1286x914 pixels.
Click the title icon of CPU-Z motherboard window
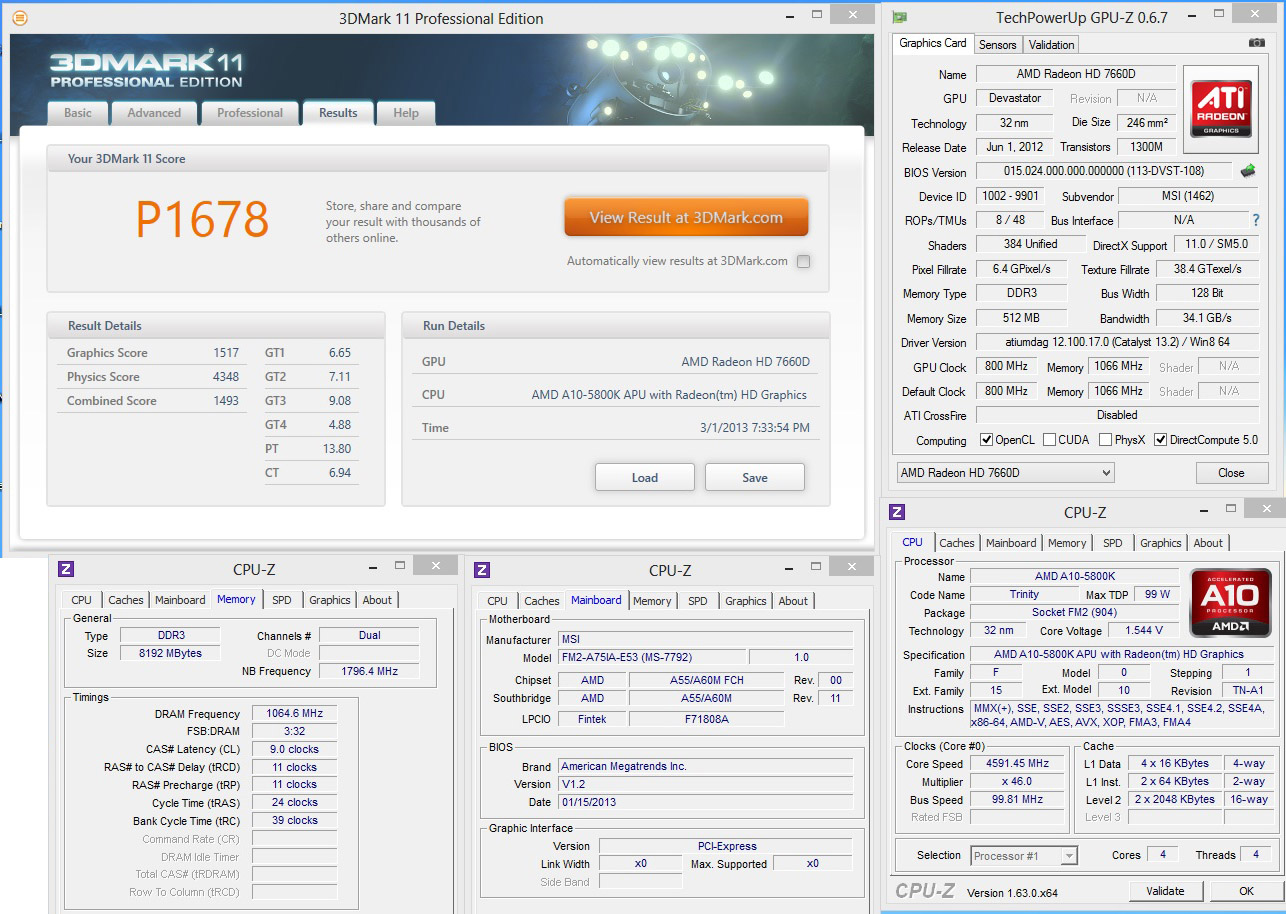click(x=482, y=570)
